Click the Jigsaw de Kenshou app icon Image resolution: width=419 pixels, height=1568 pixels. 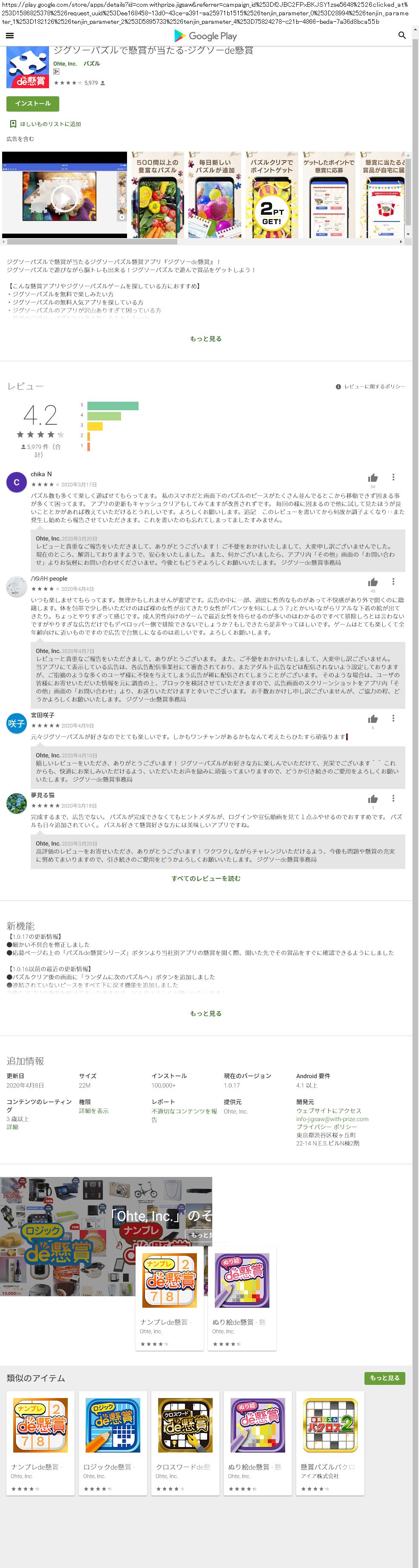(27, 67)
